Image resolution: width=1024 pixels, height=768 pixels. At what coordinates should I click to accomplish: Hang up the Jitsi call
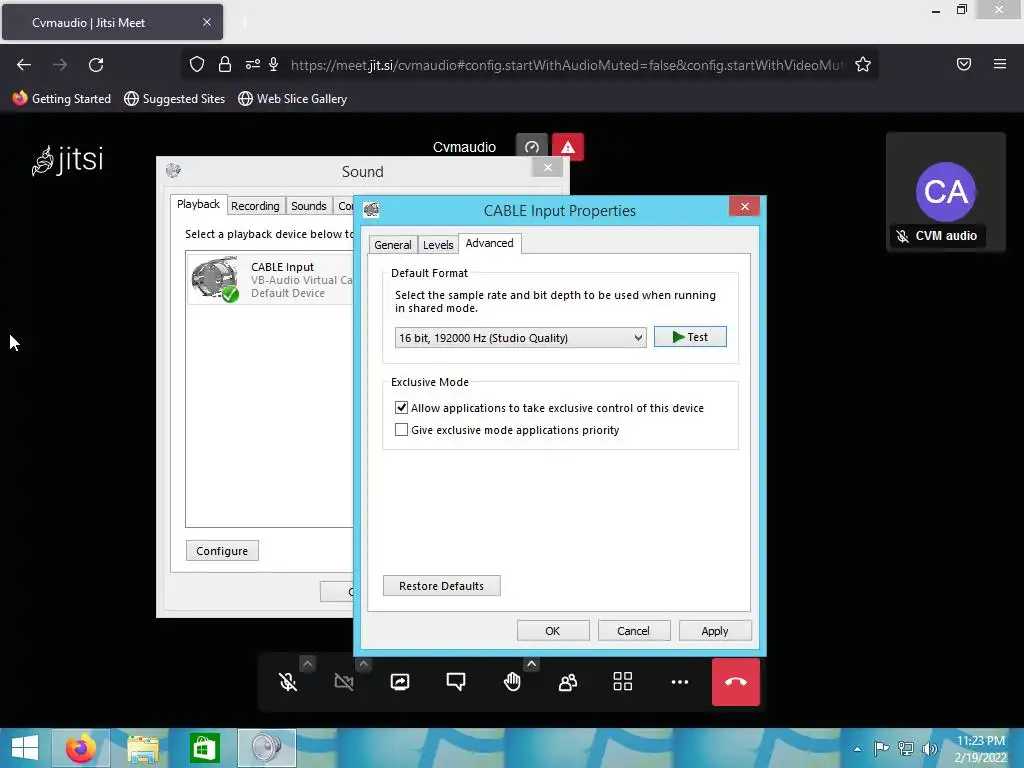click(736, 682)
